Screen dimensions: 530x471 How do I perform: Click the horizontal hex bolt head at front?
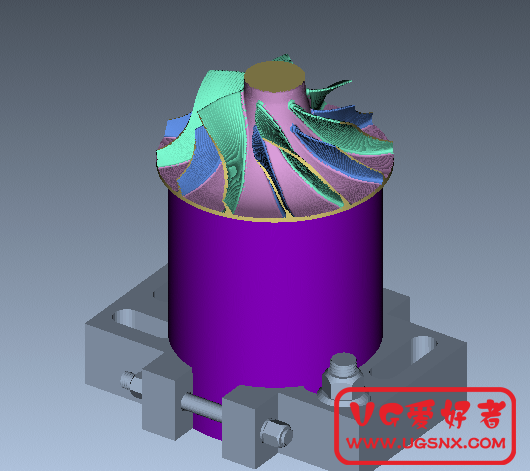pos(276,433)
